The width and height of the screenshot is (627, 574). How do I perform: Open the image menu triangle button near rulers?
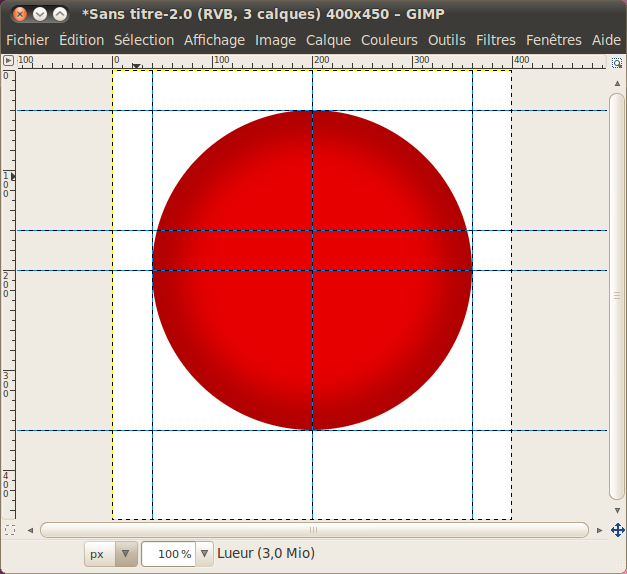8,61
